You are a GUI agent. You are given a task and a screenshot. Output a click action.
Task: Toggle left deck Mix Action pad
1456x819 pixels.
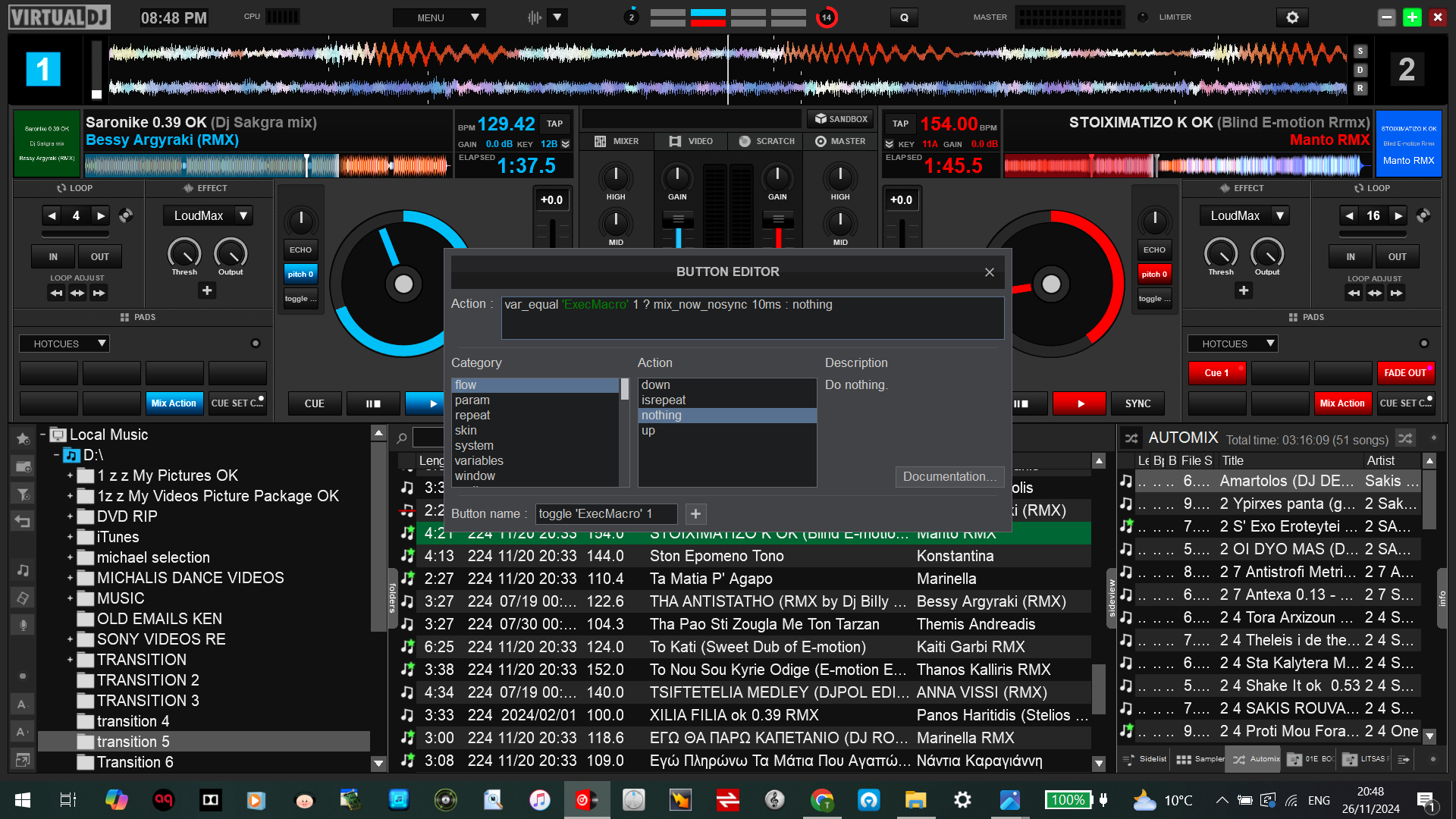pyautogui.click(x=174, y=403)
